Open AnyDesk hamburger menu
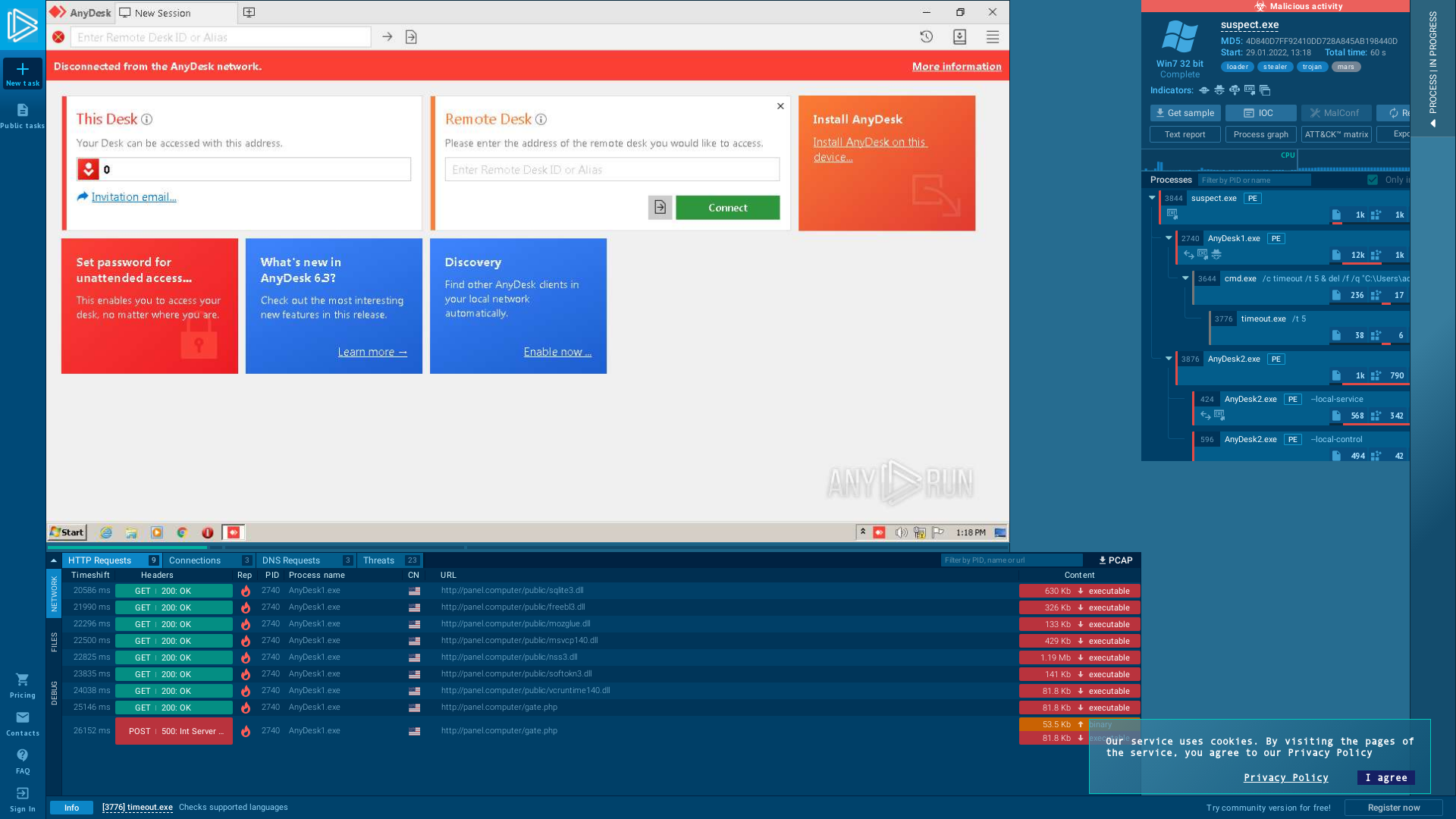This screenshot has width=1456, height=819. click(993, 36)
